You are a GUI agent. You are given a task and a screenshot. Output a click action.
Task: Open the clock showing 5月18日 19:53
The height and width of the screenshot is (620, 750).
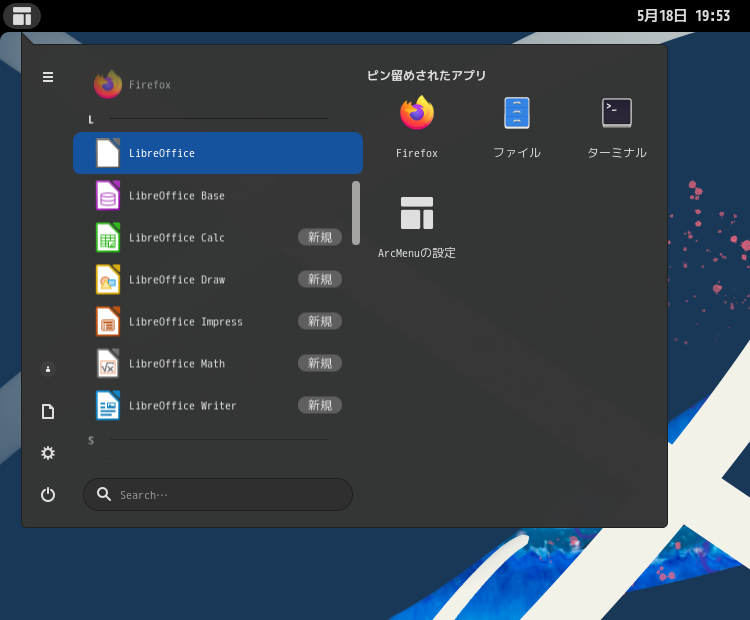tap(684, 16)
